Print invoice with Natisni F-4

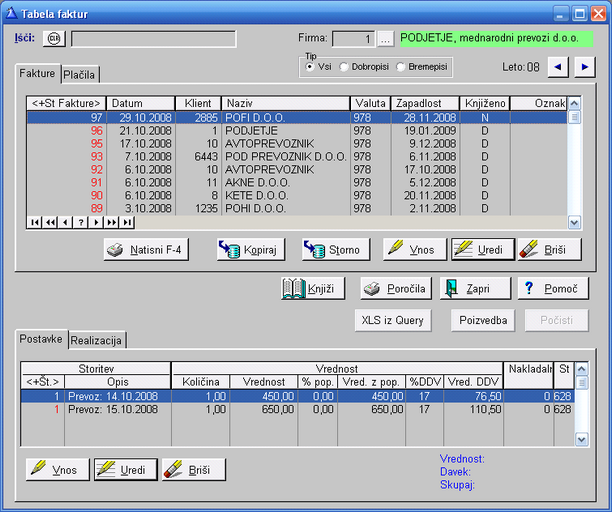(146, 250)
